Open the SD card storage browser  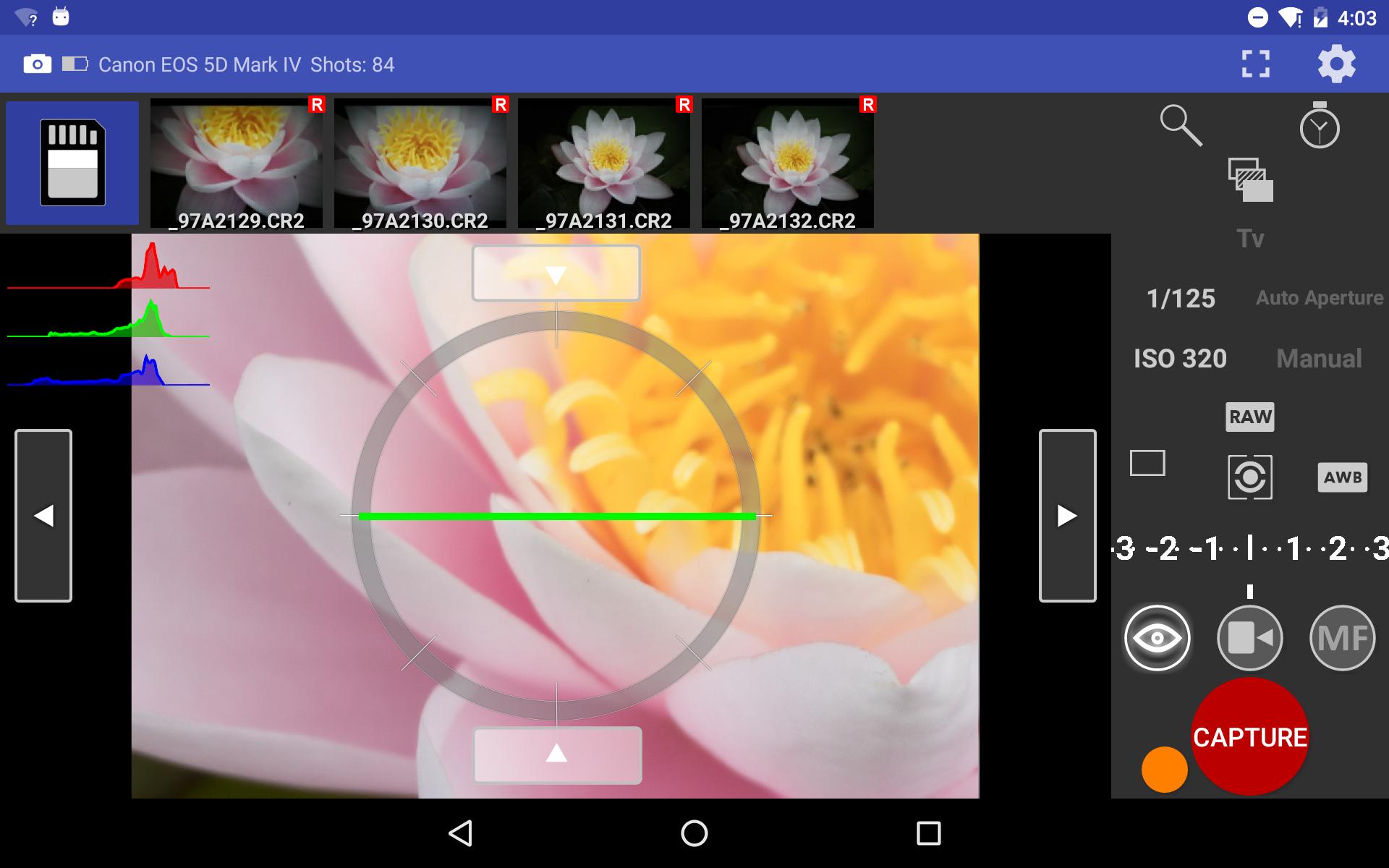pos(72,163)
